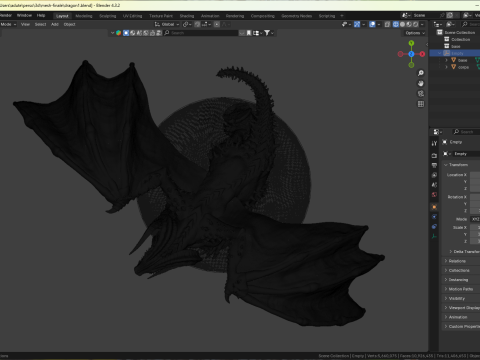This screenshot has width=480, height=360.
Task: Open the orange Object properties tab icon
Action: tap(434, 207)
